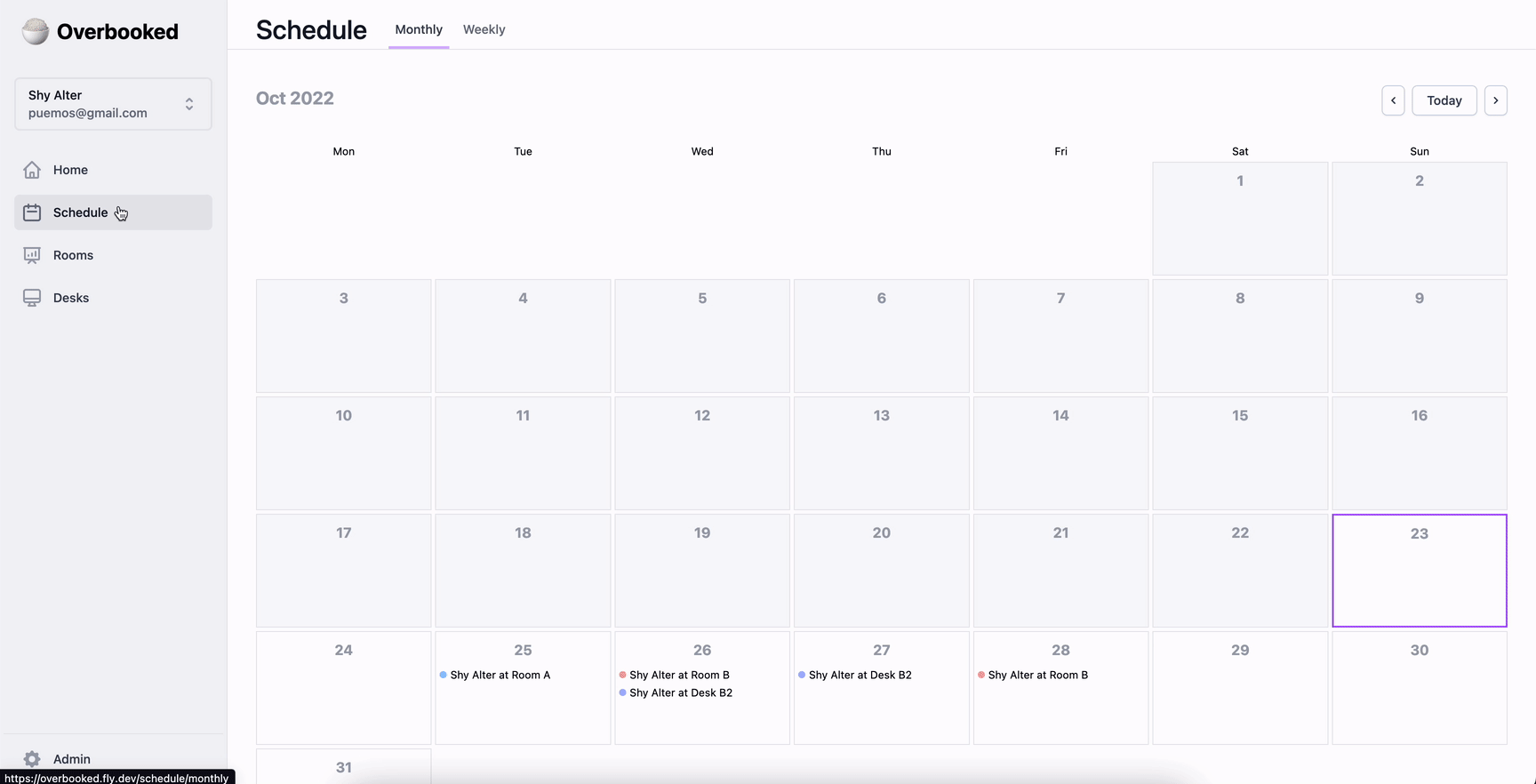Click the Sun column header

click(x=1420, y=151)
